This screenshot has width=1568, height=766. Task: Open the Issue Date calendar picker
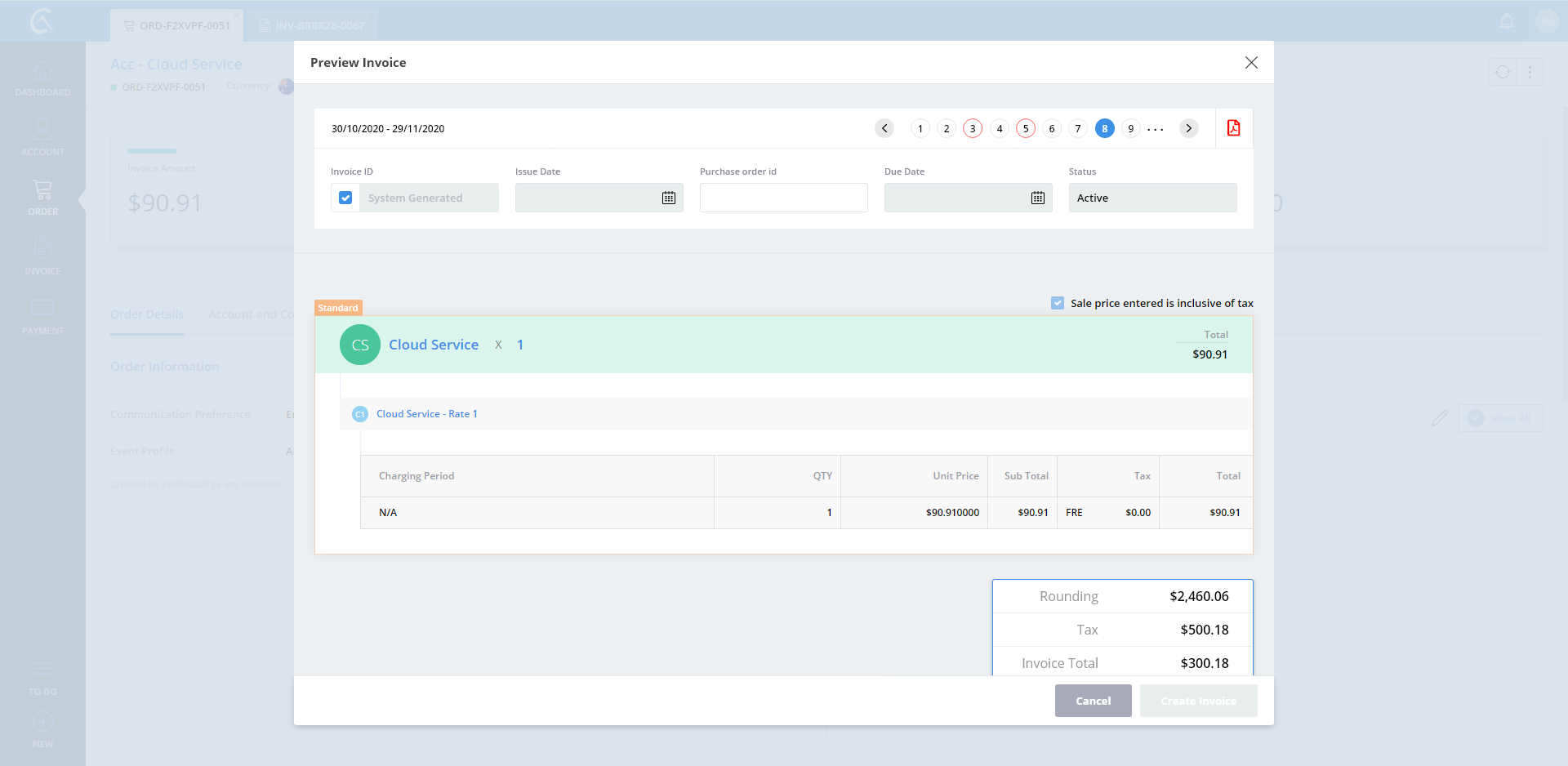[x=668, y=198]
